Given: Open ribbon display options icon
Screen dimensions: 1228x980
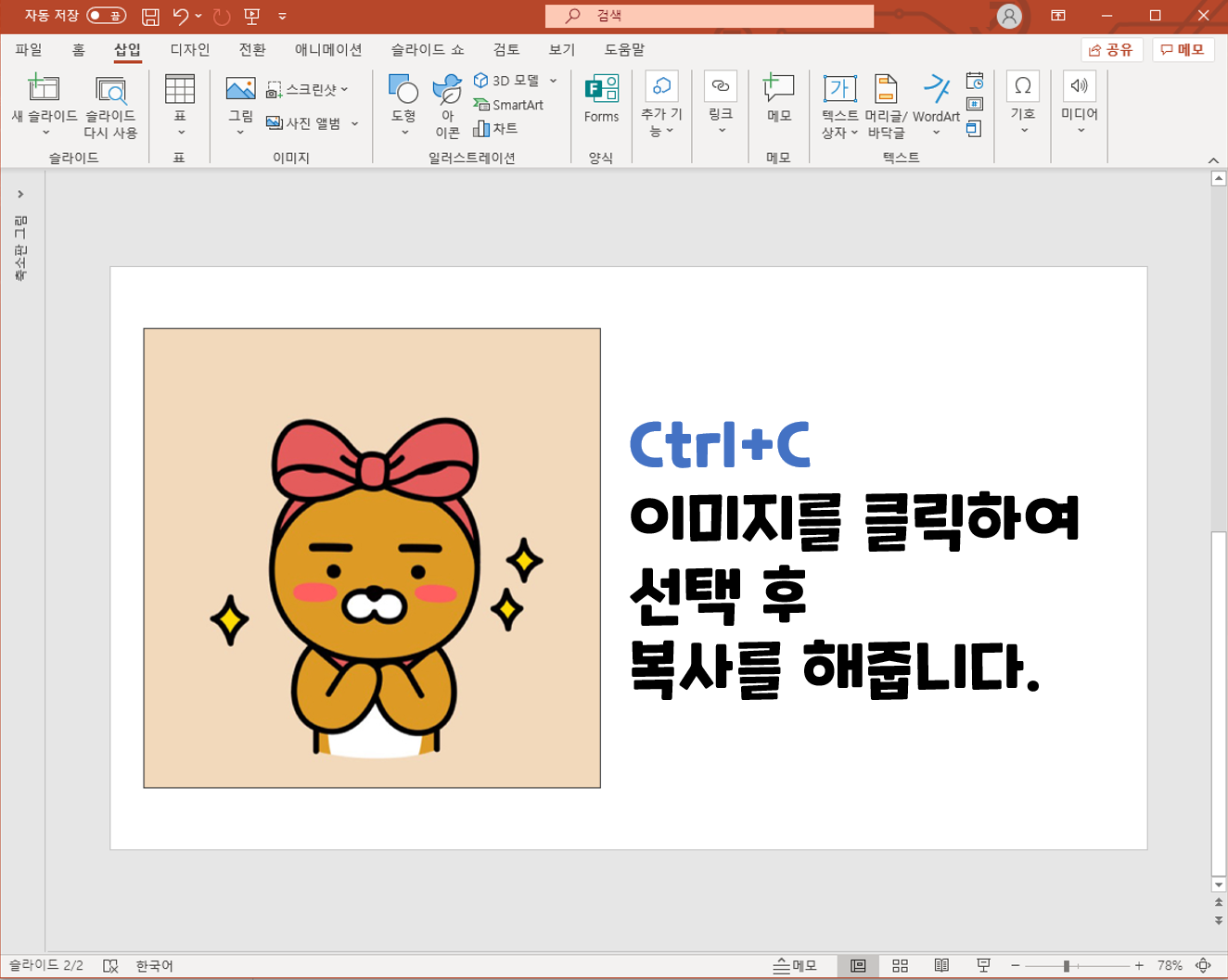Looking at the screenshot, I should (x=1057, y=16).
